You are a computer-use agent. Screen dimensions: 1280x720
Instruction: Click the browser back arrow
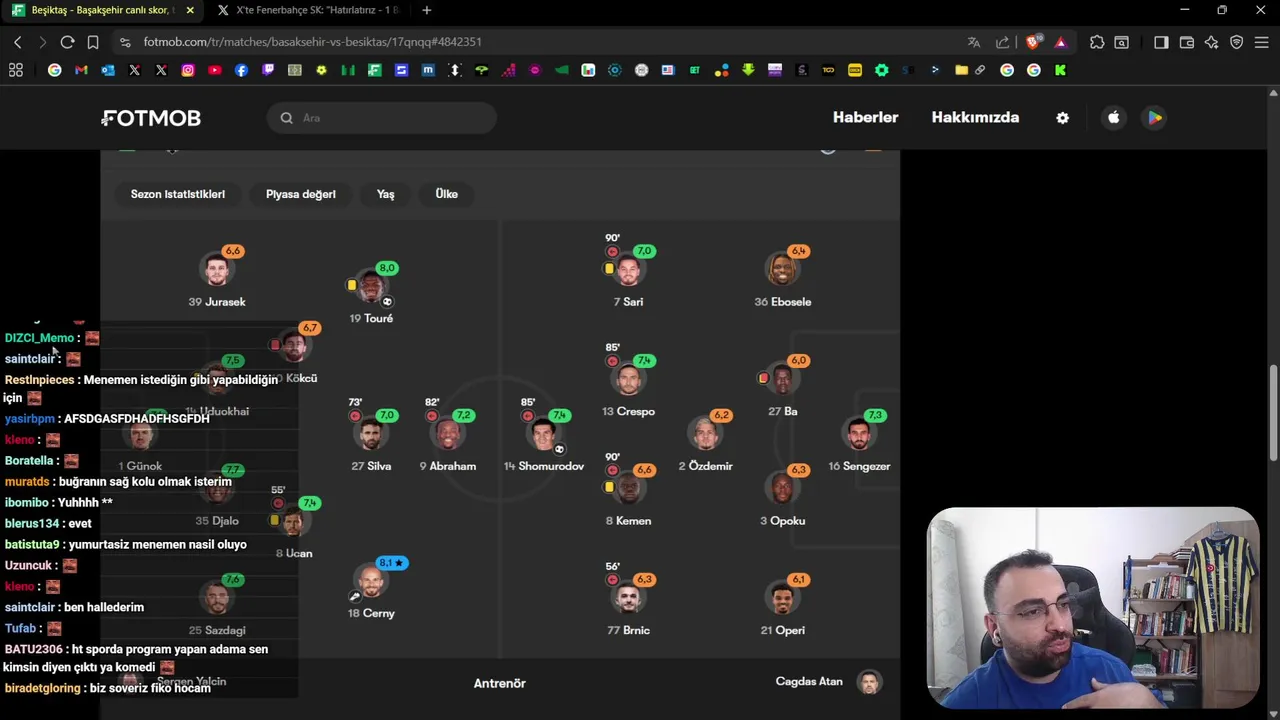point(18,42)
